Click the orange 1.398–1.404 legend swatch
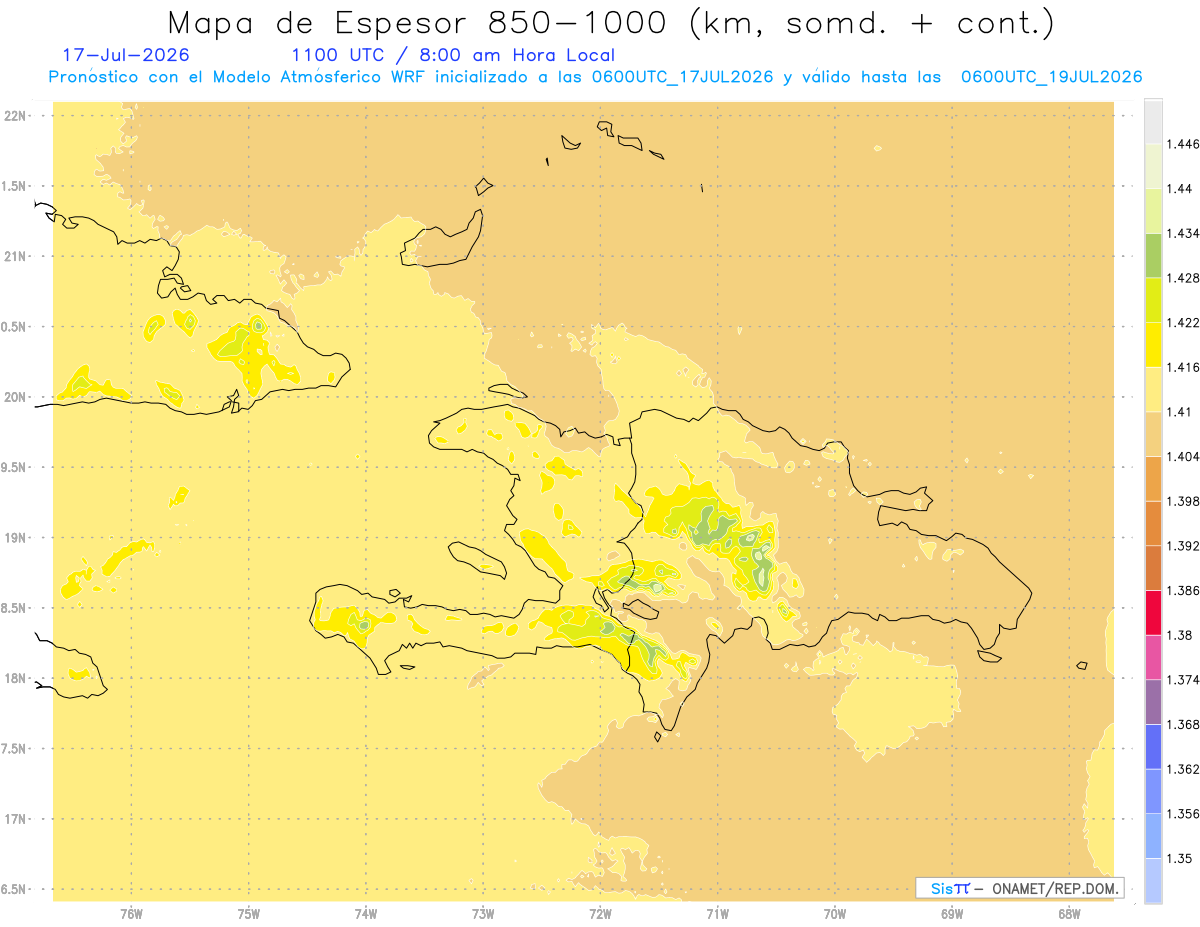Image resolution: width=1200 pixels, height=927 pixels. 1153,479
